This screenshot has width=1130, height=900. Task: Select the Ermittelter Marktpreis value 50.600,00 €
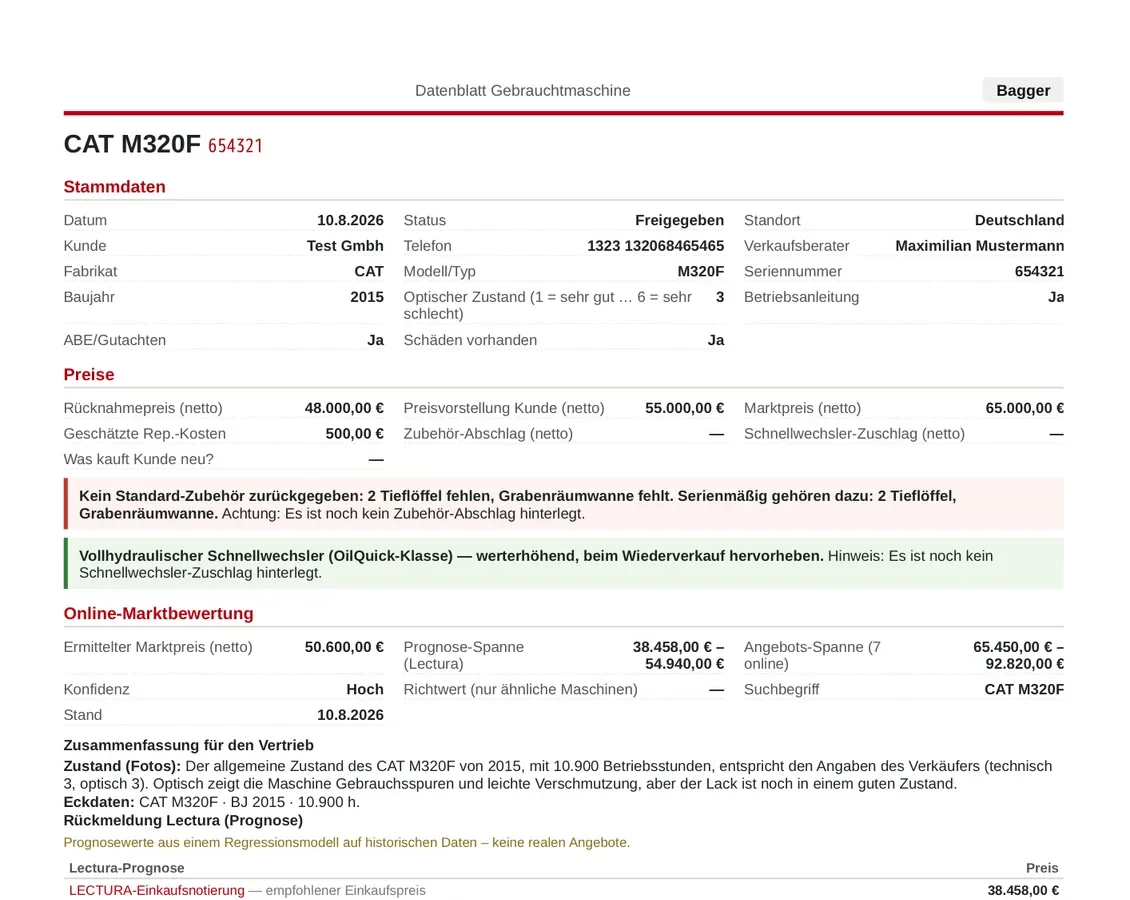pyautogui.click(x=344, y=647)
